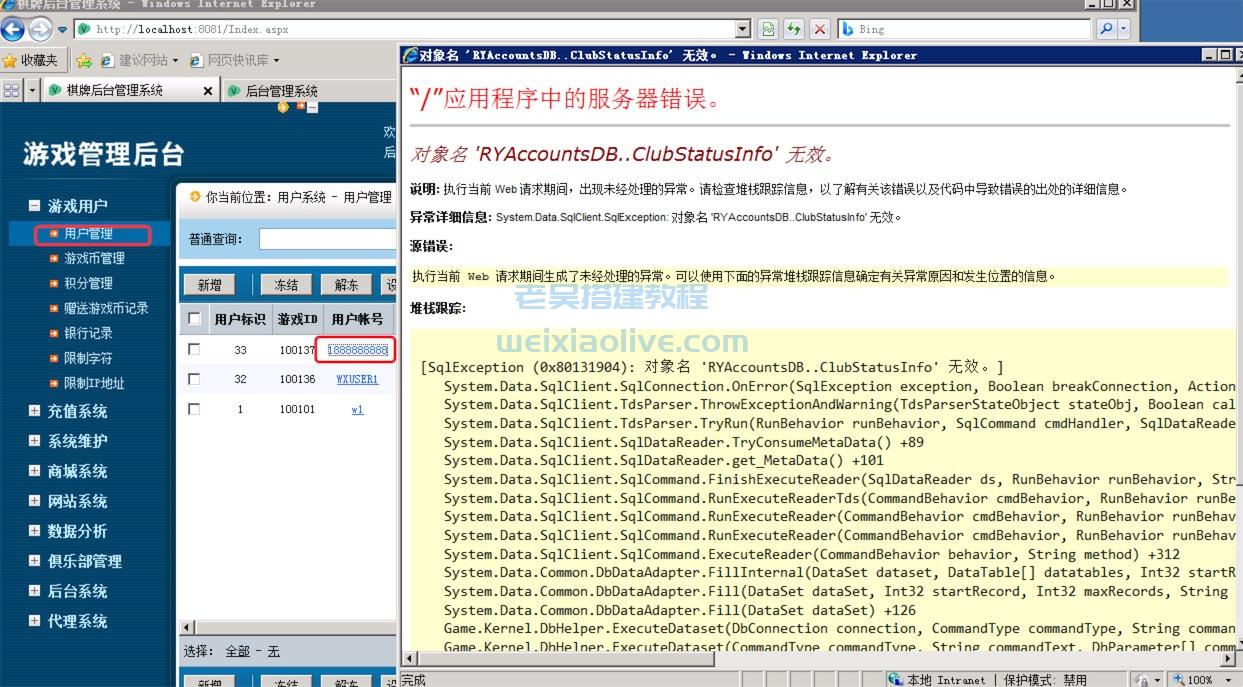Open the 1888888888 user account link
The width and height of the screenshot is (1243, 687).
(x=357, y=350)
